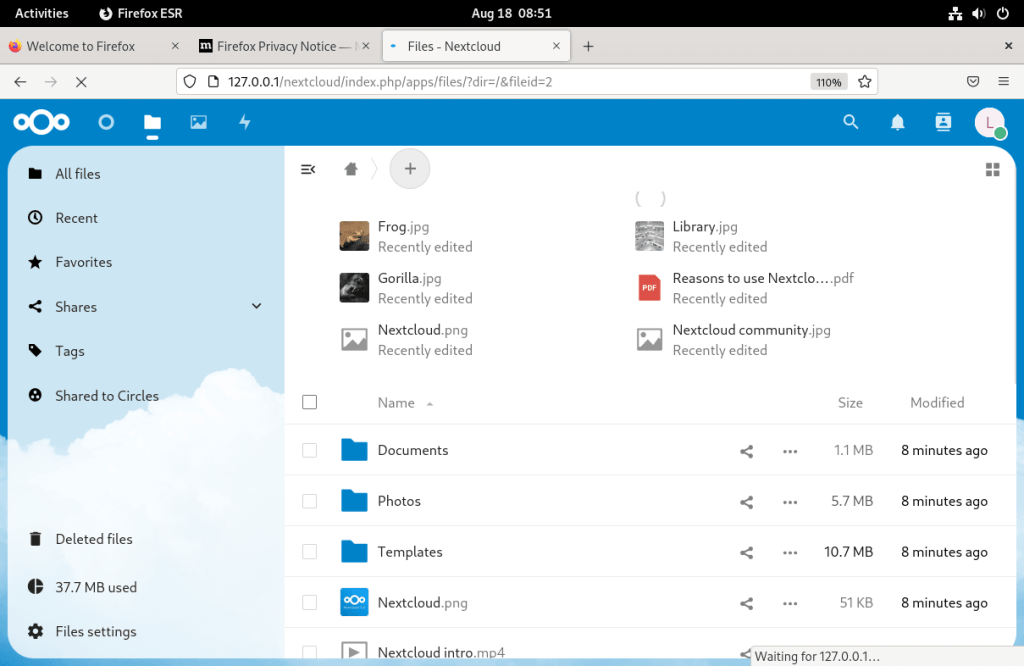Open the Contacts icon in the header
Screen dimensions: 1024x666
pyautogui.click(x=942, y=122)
